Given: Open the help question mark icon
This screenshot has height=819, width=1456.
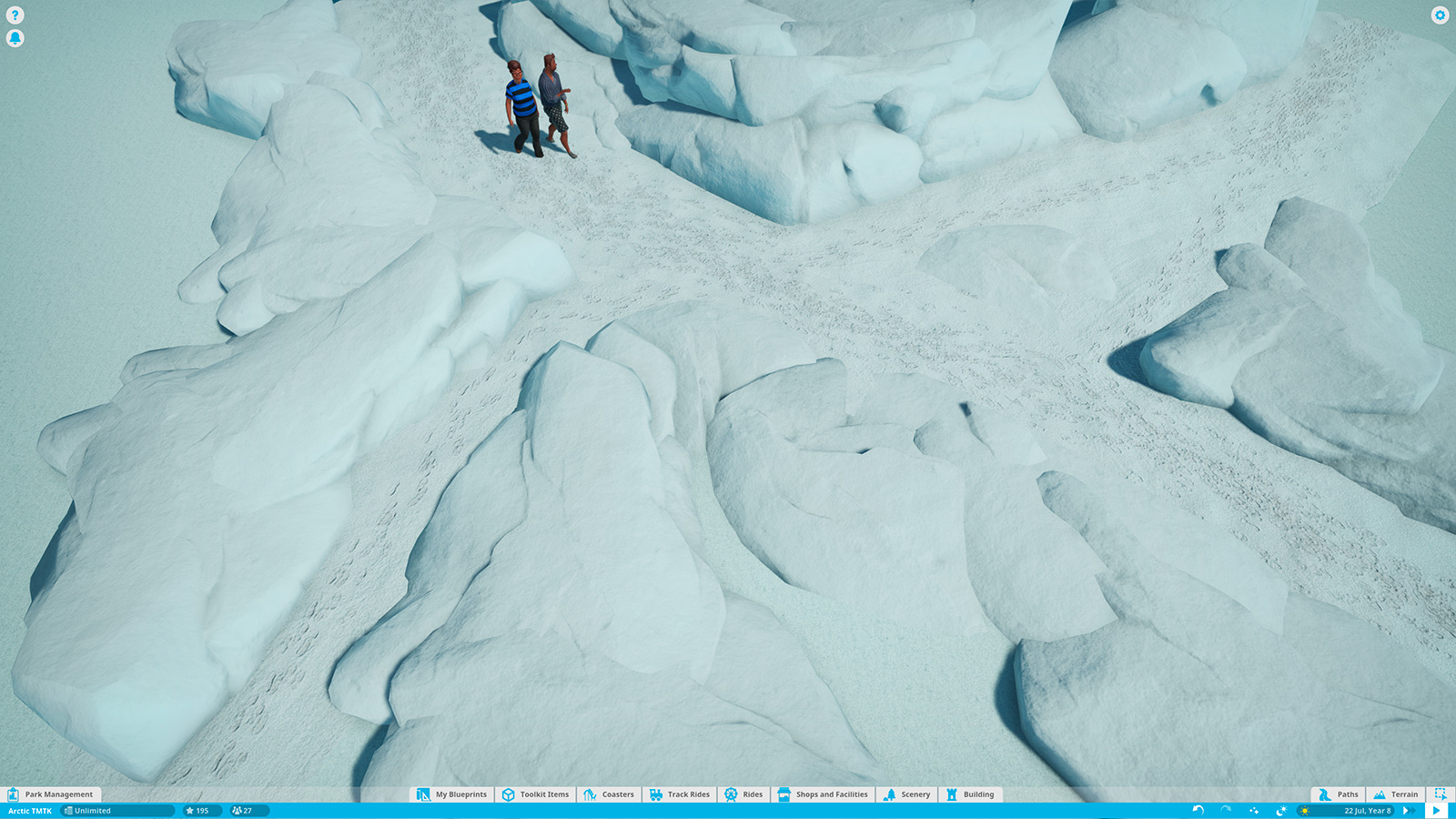Looking at the screenshot, I should (x=15, y=15).
